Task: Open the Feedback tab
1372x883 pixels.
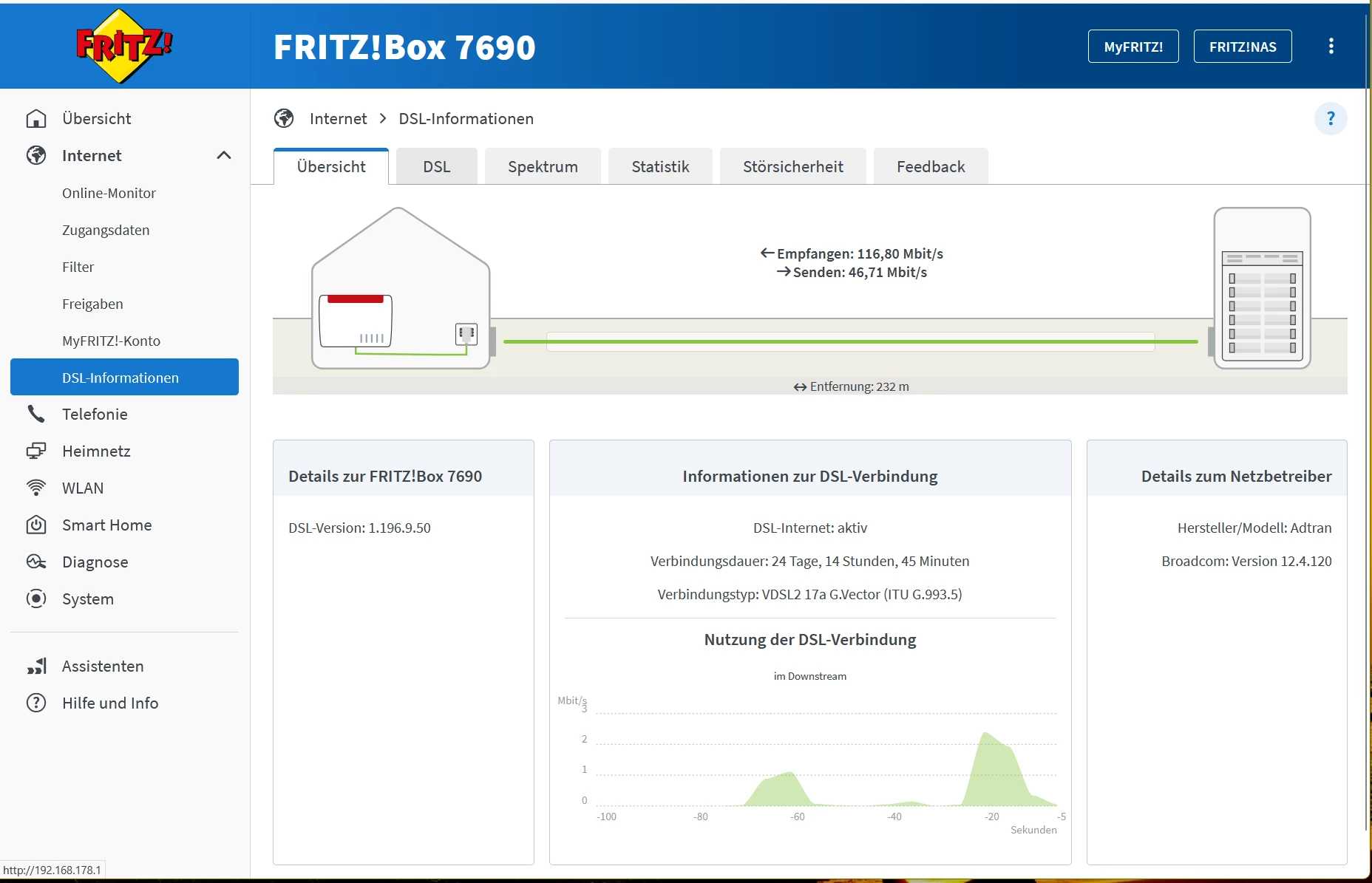Action: click(x=931, y=167)
